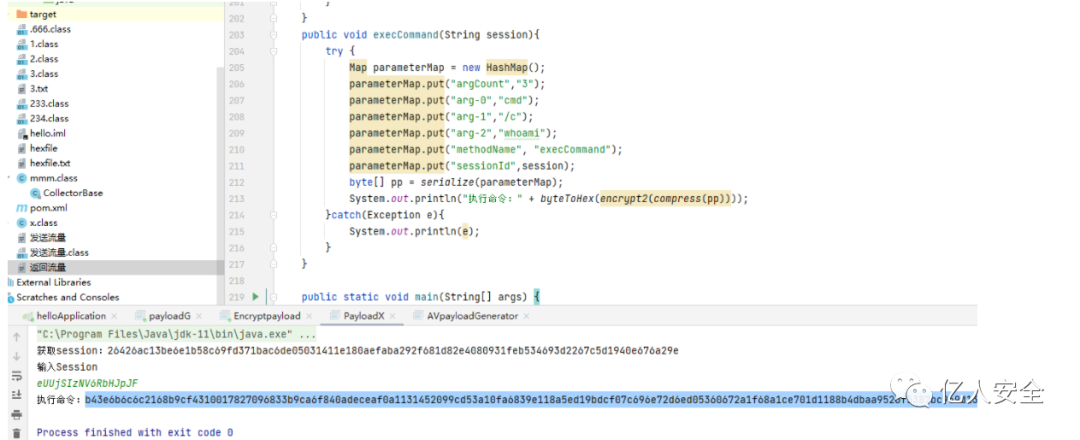Collapse the mmm.class tree node arrow

coord(10,178)
